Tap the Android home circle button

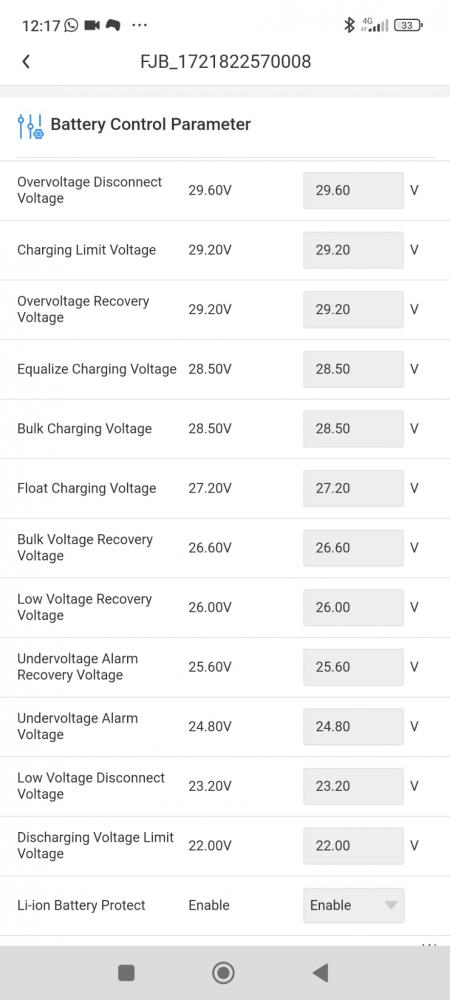point(223,973)
